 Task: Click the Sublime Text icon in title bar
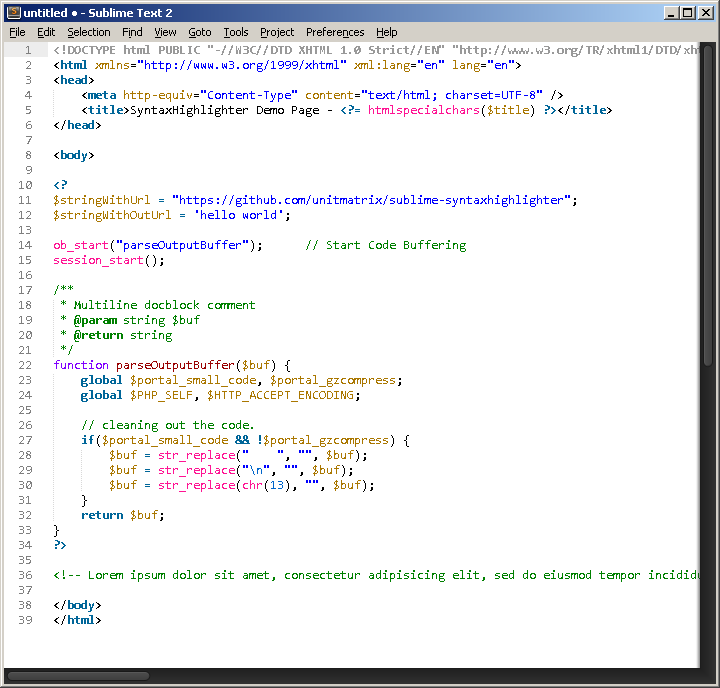pos(14,12)
